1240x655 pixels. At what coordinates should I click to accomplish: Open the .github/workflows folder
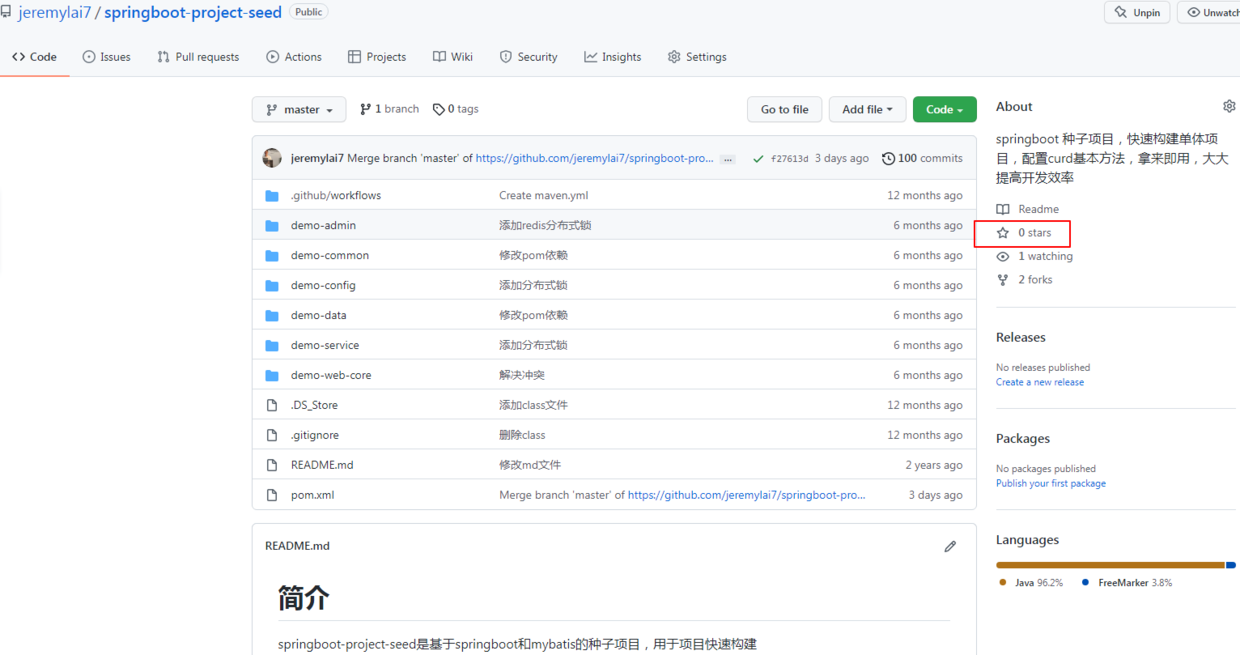[336, 195]
